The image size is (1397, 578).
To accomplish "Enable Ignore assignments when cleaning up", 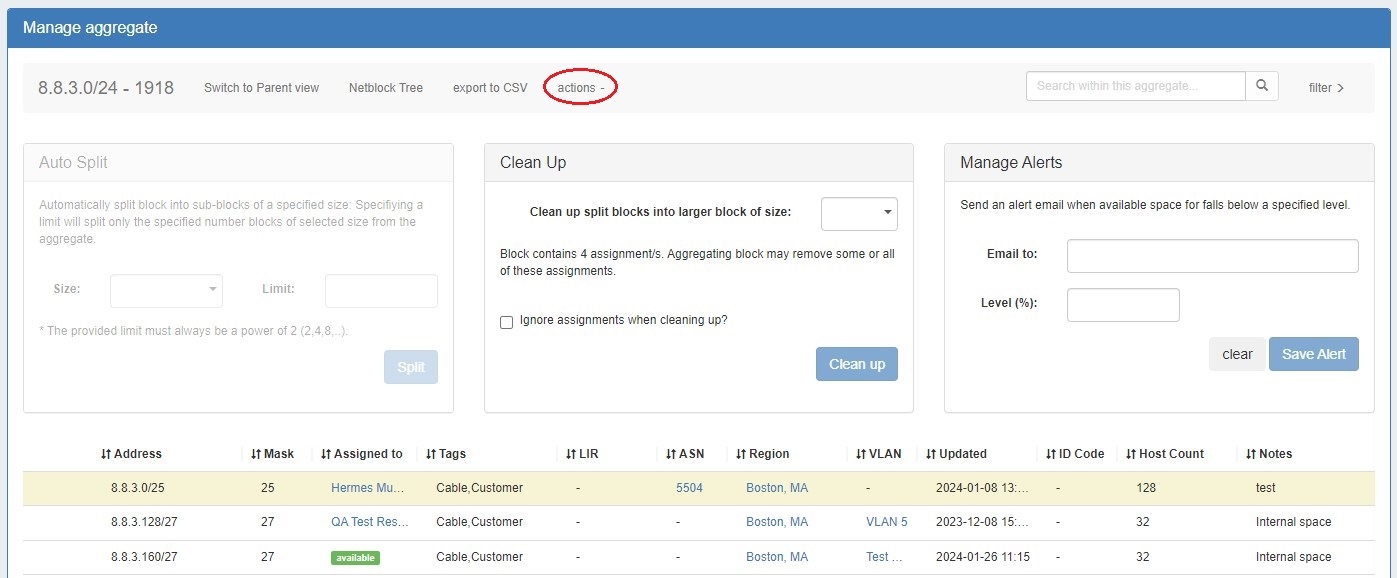I will pos(506,322).
